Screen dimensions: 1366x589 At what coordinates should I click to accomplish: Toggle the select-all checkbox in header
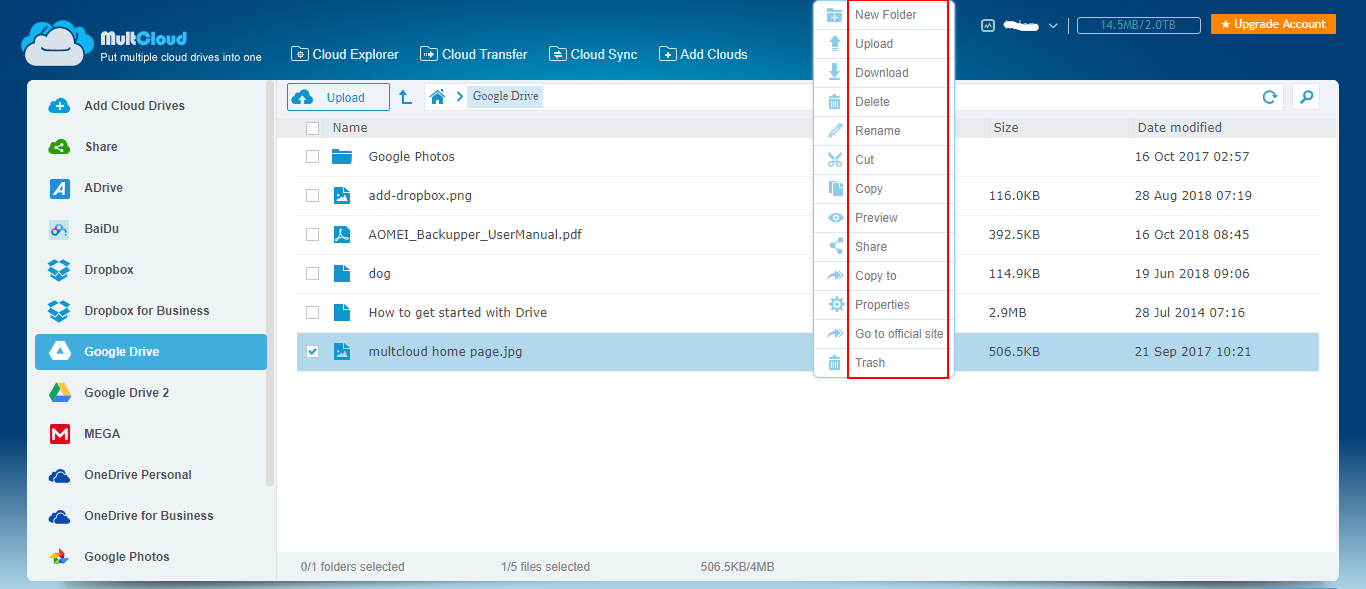(313, 128)
